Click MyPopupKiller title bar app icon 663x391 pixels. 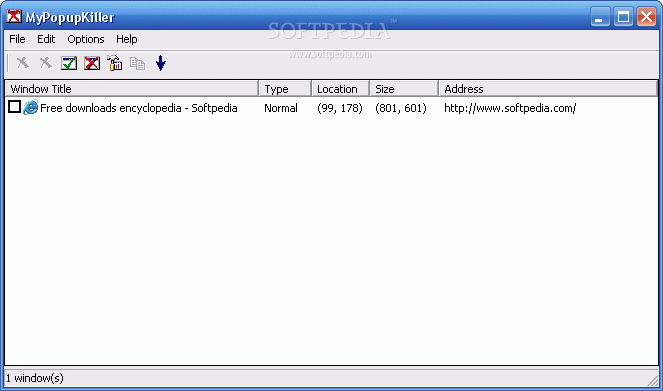[14, 16]
